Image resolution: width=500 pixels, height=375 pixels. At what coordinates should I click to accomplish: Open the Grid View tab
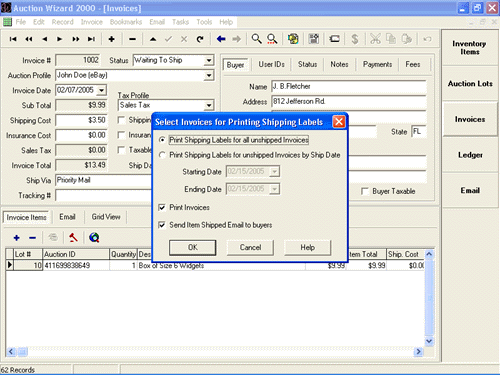pos(106,217)
